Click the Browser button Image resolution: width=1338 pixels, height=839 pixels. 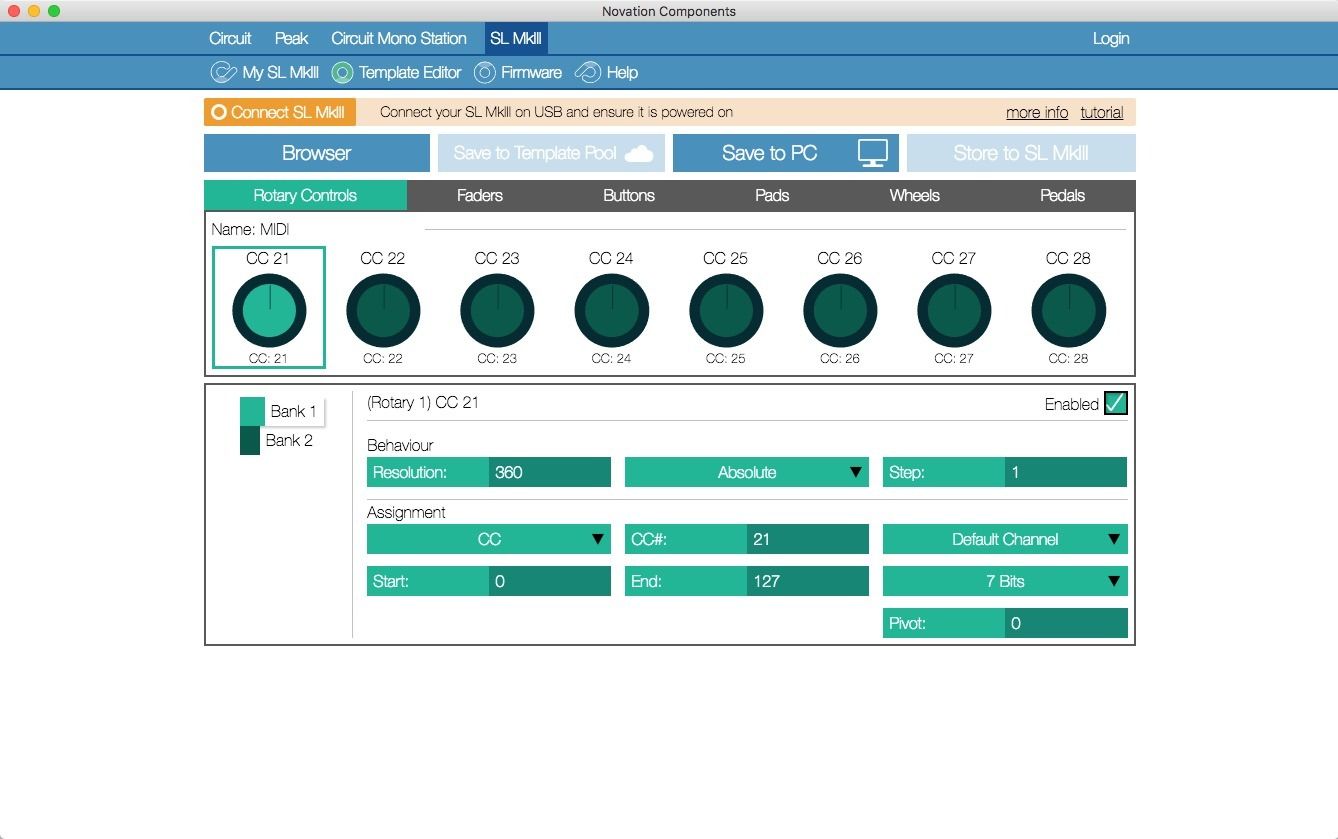[316, 153]
